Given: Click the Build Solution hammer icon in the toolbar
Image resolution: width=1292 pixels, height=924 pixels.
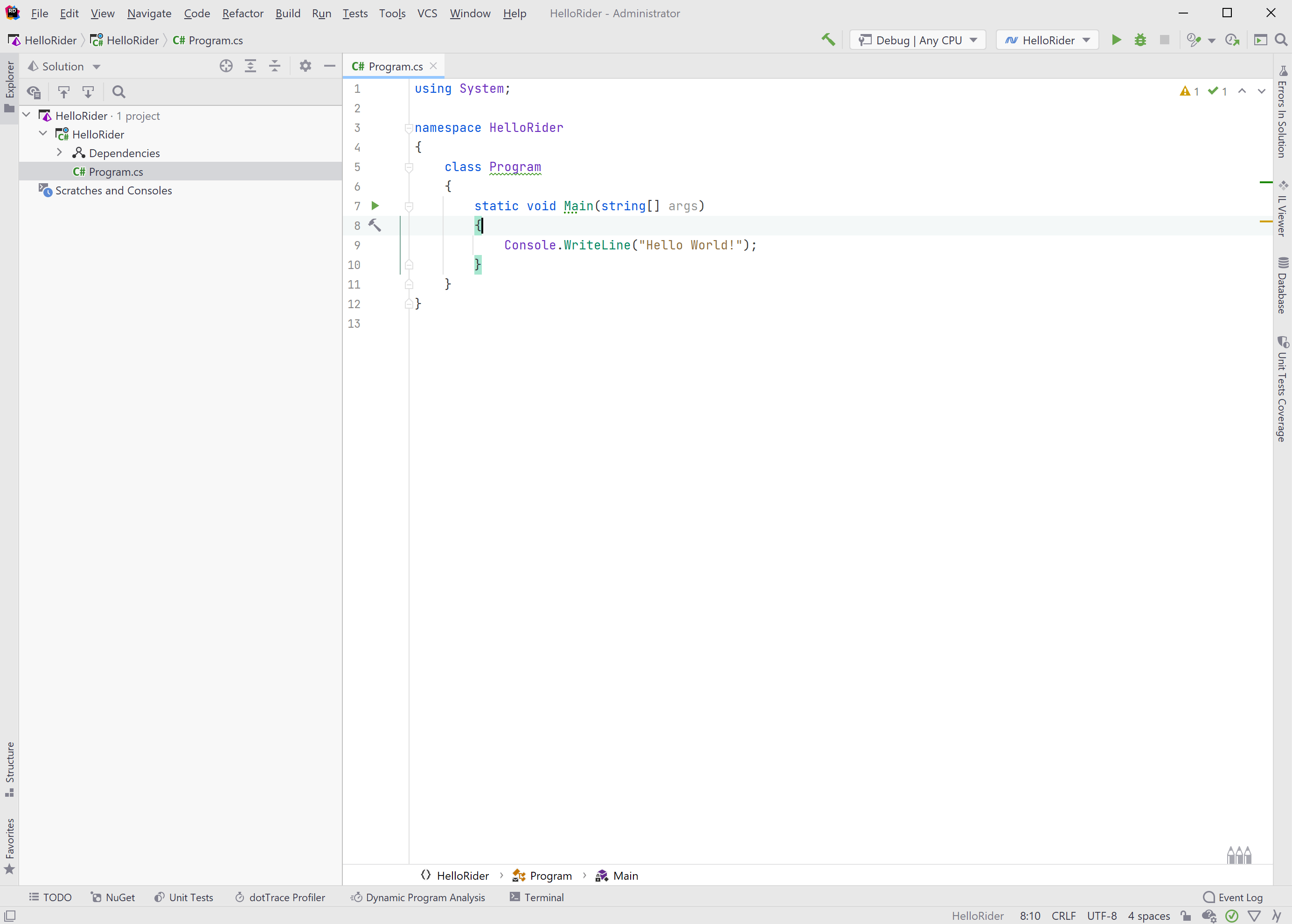Looking at the screenshot, I should [828, 40].
